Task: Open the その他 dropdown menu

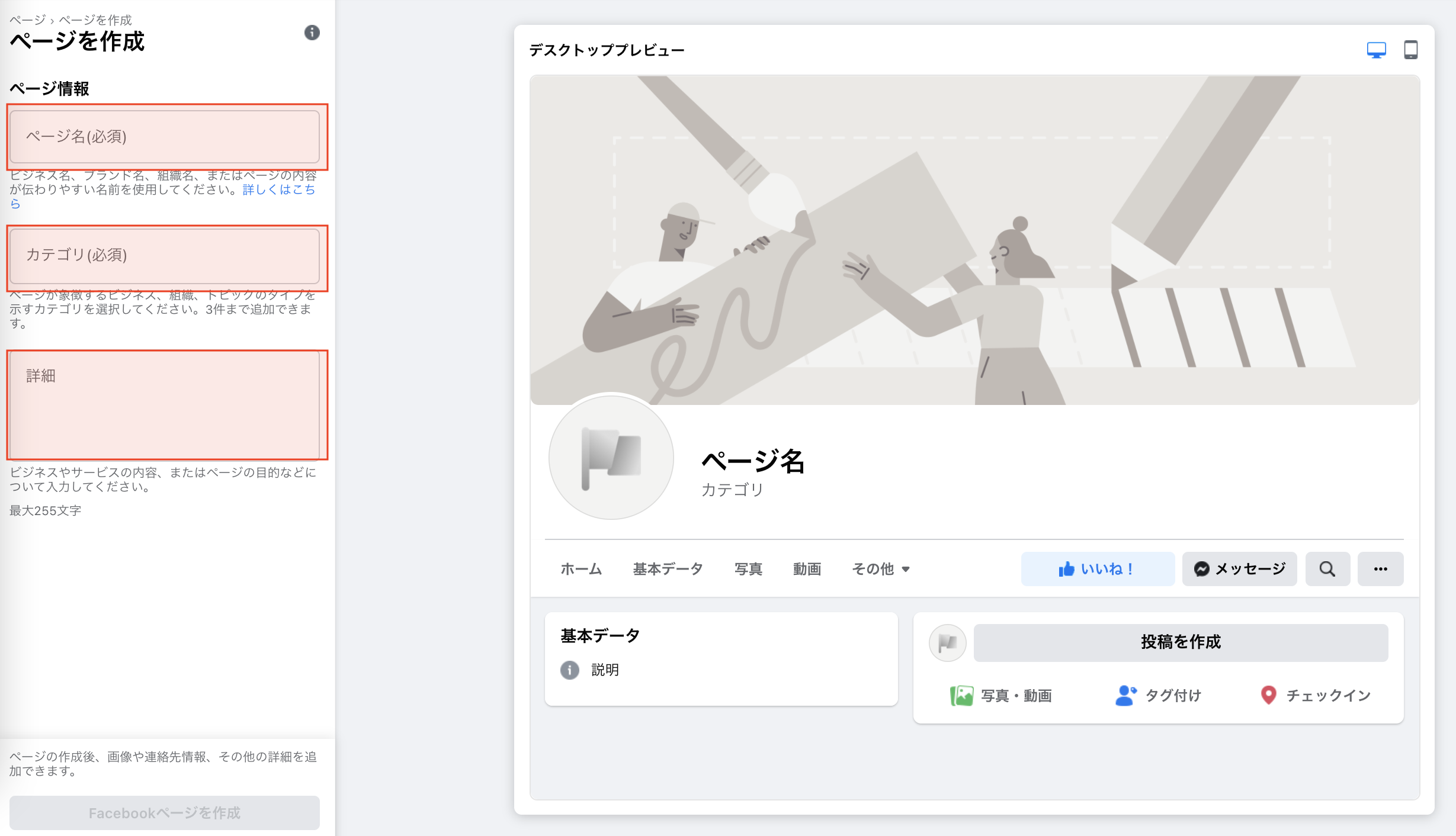Action: pos(880,568)
